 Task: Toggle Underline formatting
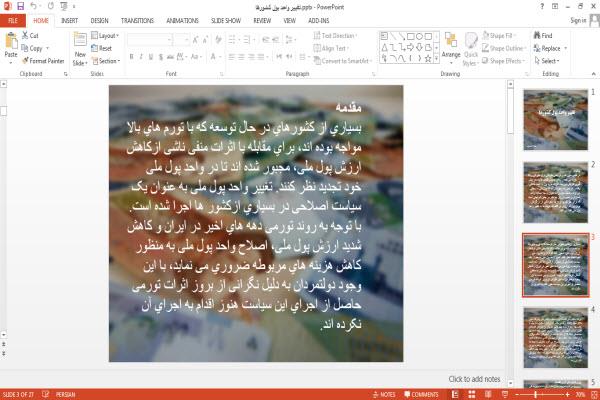click(x=151, y=57)
